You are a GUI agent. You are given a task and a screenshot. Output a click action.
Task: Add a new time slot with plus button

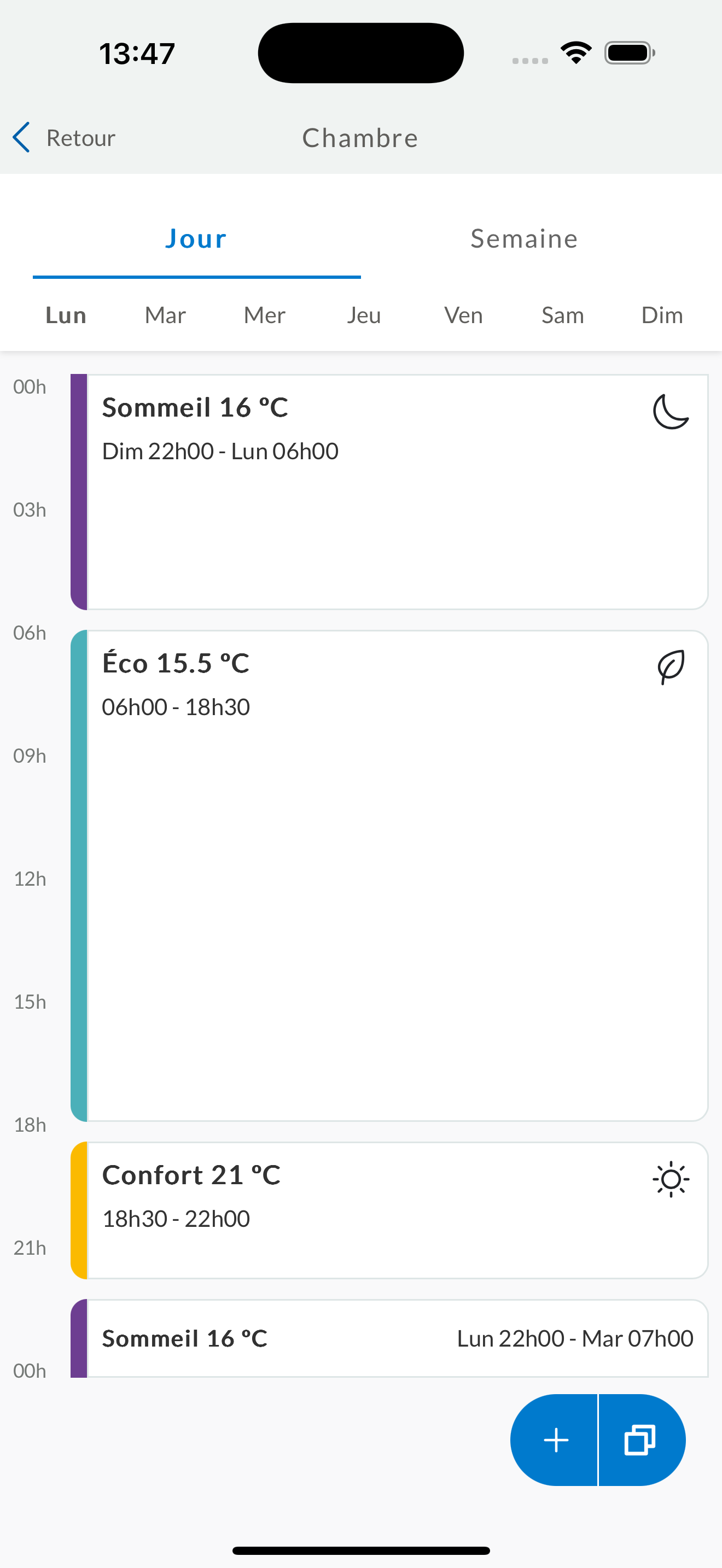point(555,1440)
